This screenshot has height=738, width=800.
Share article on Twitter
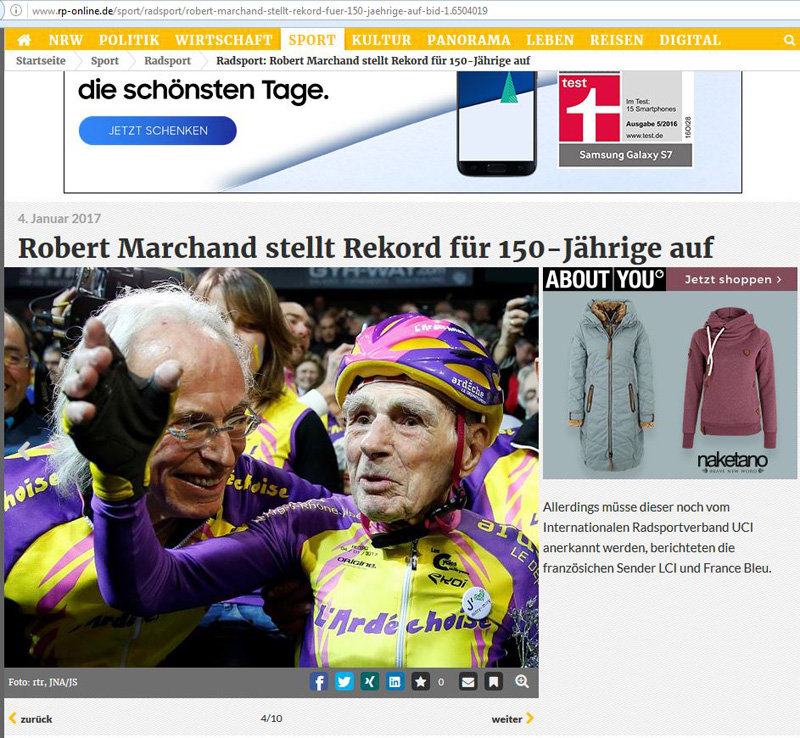click(x=345, y=682)
